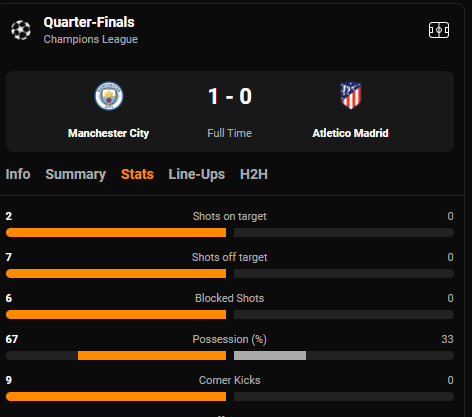Image resolution: width=472 pixels, height=417 pixels.
Task: Click the Atletico Madrid team name
Action: pyautogui.click(x=350, y=133)
